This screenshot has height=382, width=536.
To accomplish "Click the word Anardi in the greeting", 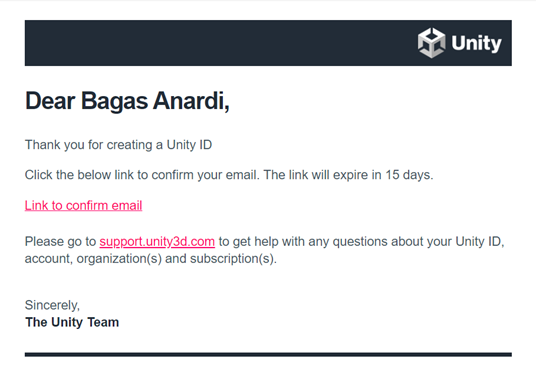I will click(x=191, y=101).
